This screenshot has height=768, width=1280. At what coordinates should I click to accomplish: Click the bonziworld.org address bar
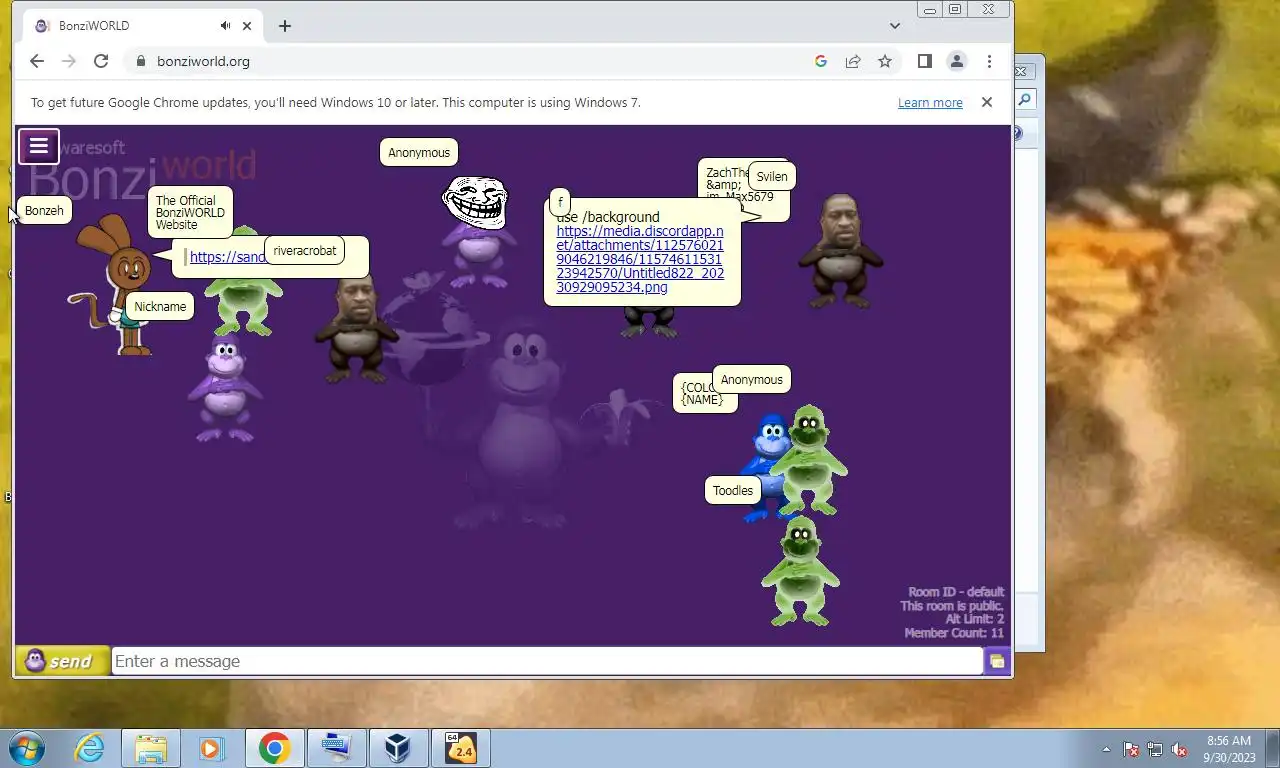coord(470,61)
